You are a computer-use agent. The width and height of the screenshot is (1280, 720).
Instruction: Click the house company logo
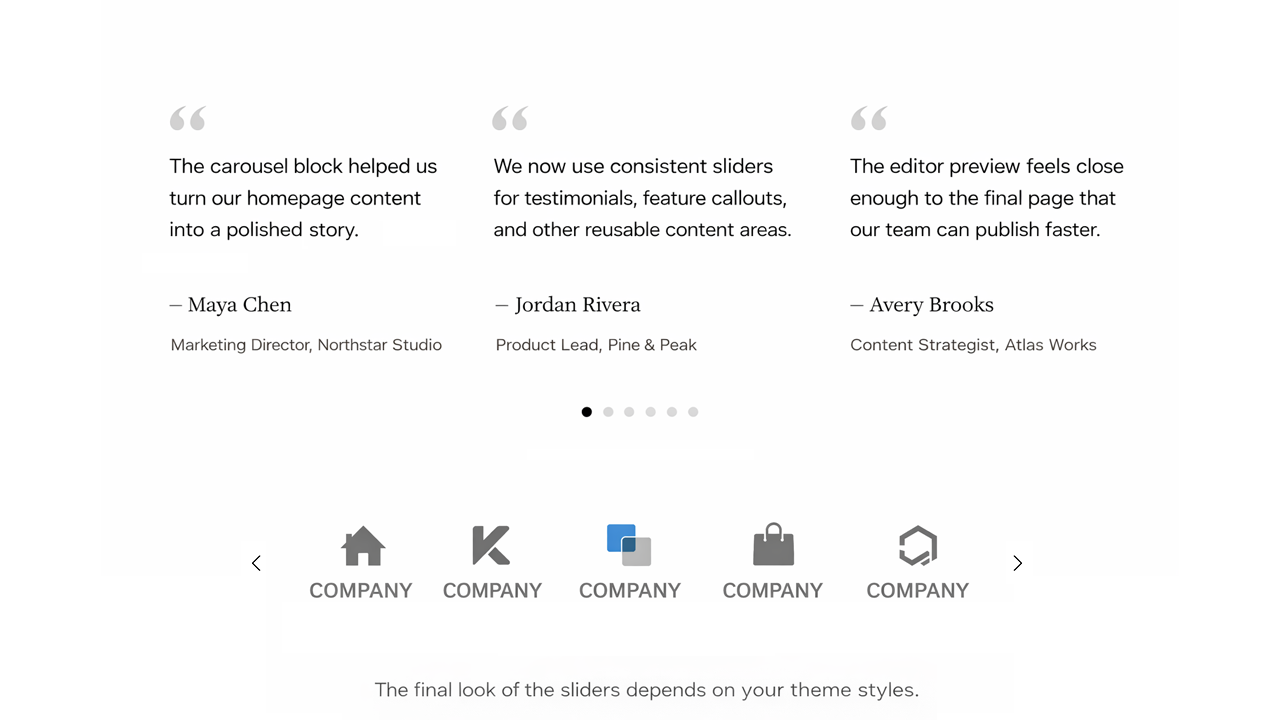coord(362,546)
